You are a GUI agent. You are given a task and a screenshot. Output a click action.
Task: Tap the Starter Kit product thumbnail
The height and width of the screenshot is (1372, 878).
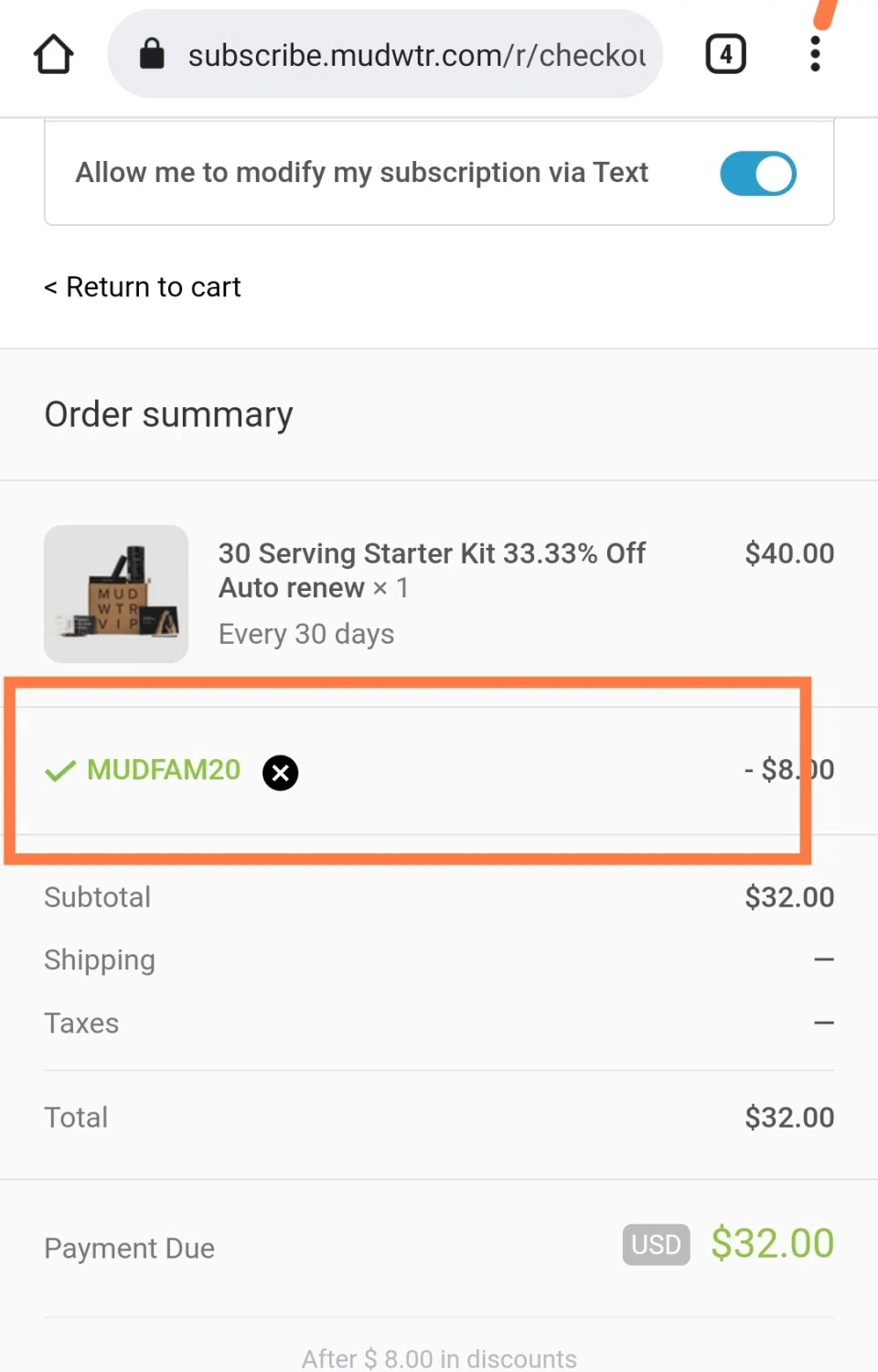(x=116, y=594)
